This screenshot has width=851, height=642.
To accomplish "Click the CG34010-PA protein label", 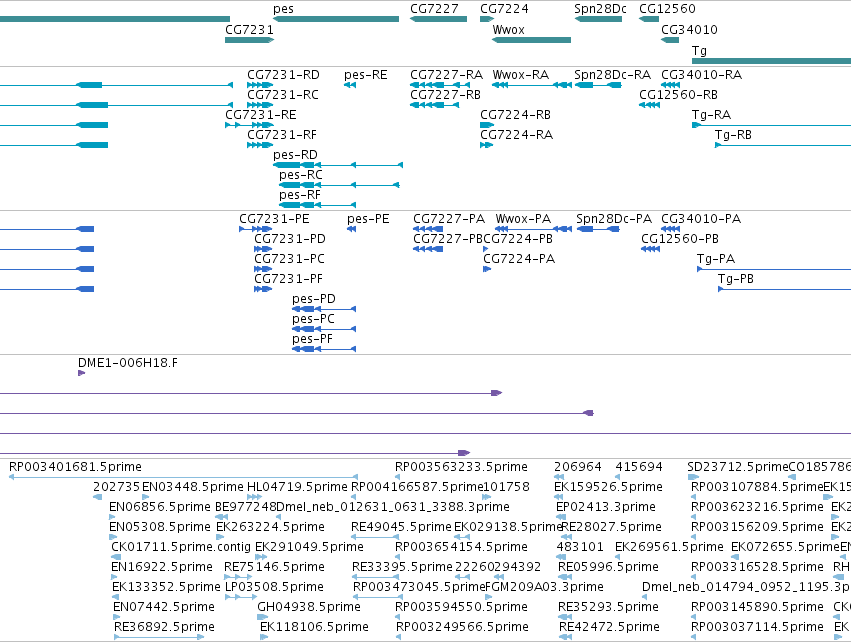I will [x=701, y=219].
